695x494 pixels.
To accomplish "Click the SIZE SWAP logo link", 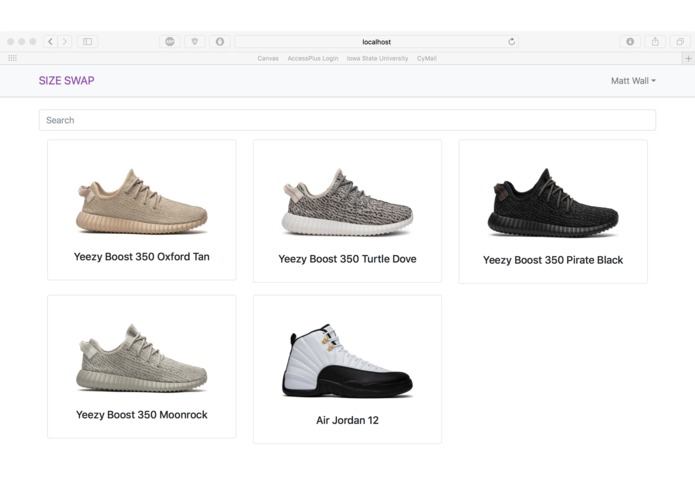I will coord(66,81).
